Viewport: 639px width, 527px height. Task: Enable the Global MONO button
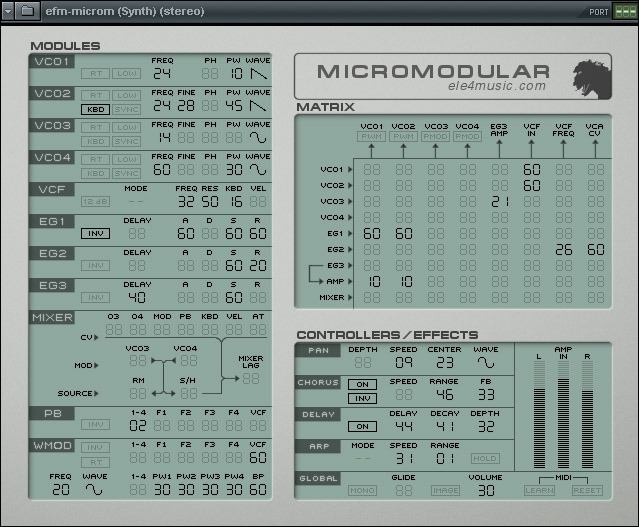362,491
